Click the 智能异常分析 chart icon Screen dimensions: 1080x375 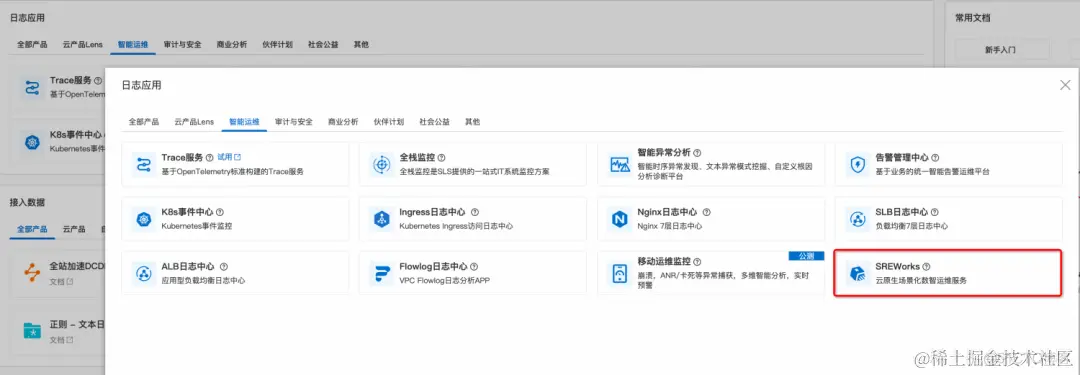(620, 164)
